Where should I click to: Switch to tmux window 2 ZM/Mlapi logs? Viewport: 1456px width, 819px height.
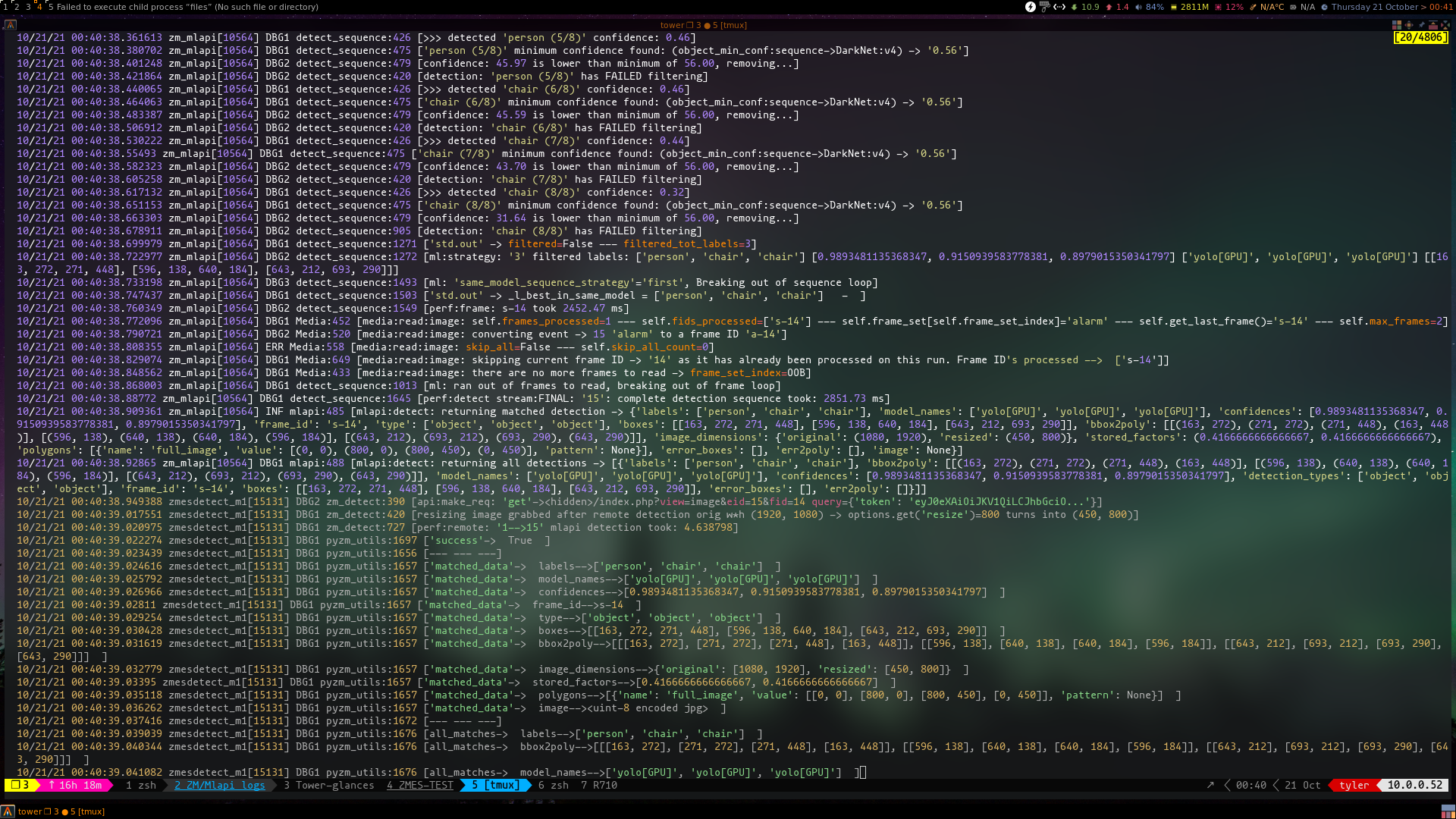[219, 786]
